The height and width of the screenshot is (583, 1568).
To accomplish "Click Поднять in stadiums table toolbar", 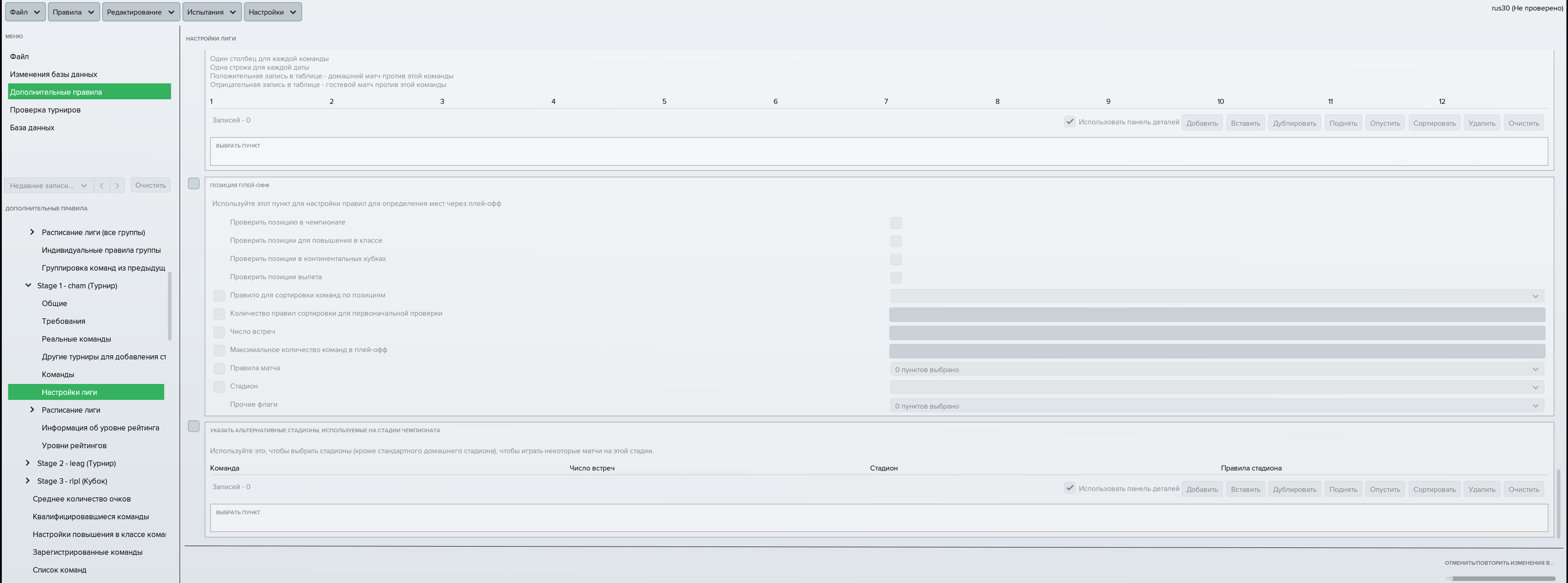I will [1343, 489].
